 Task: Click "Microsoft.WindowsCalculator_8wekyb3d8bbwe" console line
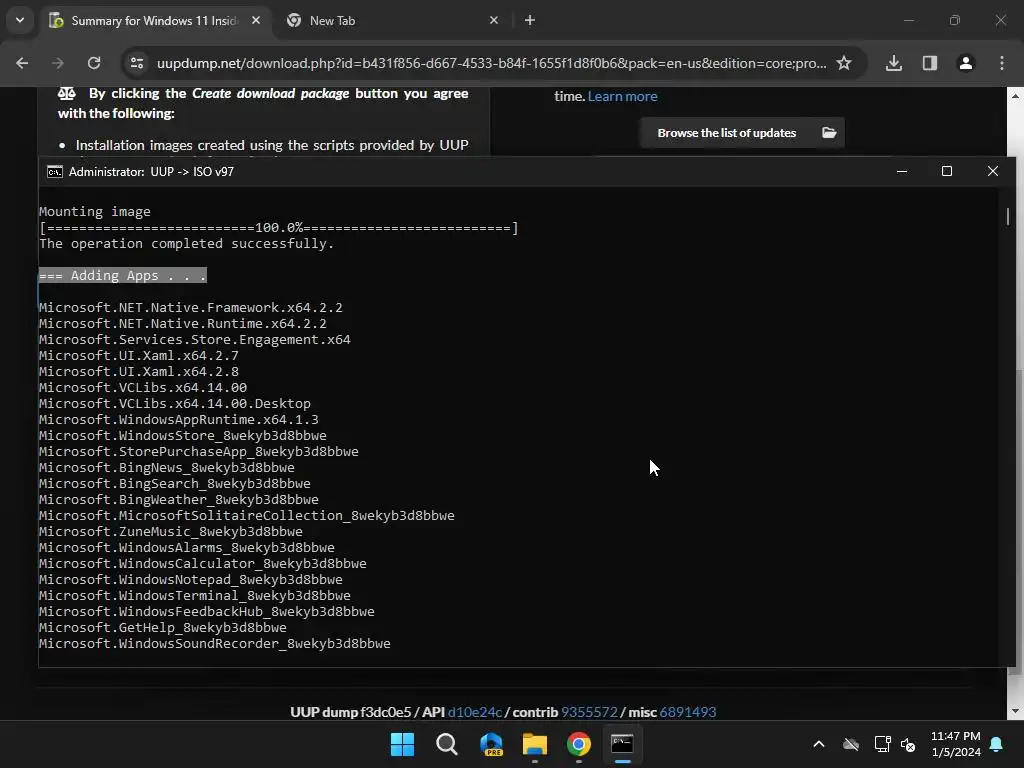coord(203,564)
